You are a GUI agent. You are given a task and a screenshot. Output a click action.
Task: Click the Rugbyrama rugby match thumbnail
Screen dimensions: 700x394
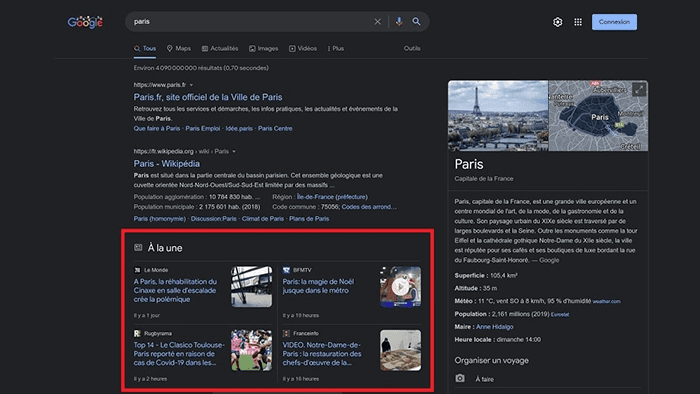(x=251, y=350)
